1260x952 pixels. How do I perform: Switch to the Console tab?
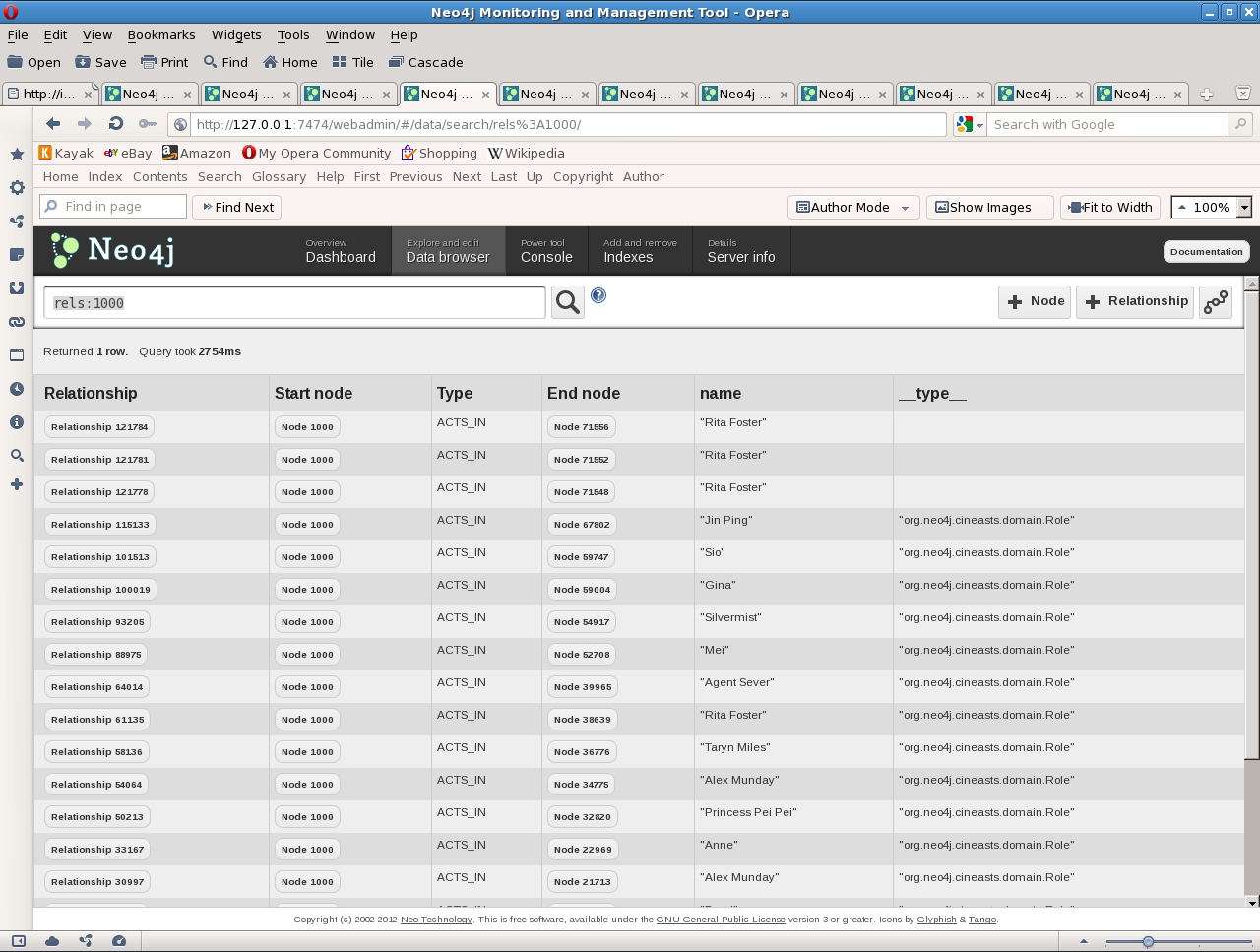pyautogui.click(x=546, y=251)
